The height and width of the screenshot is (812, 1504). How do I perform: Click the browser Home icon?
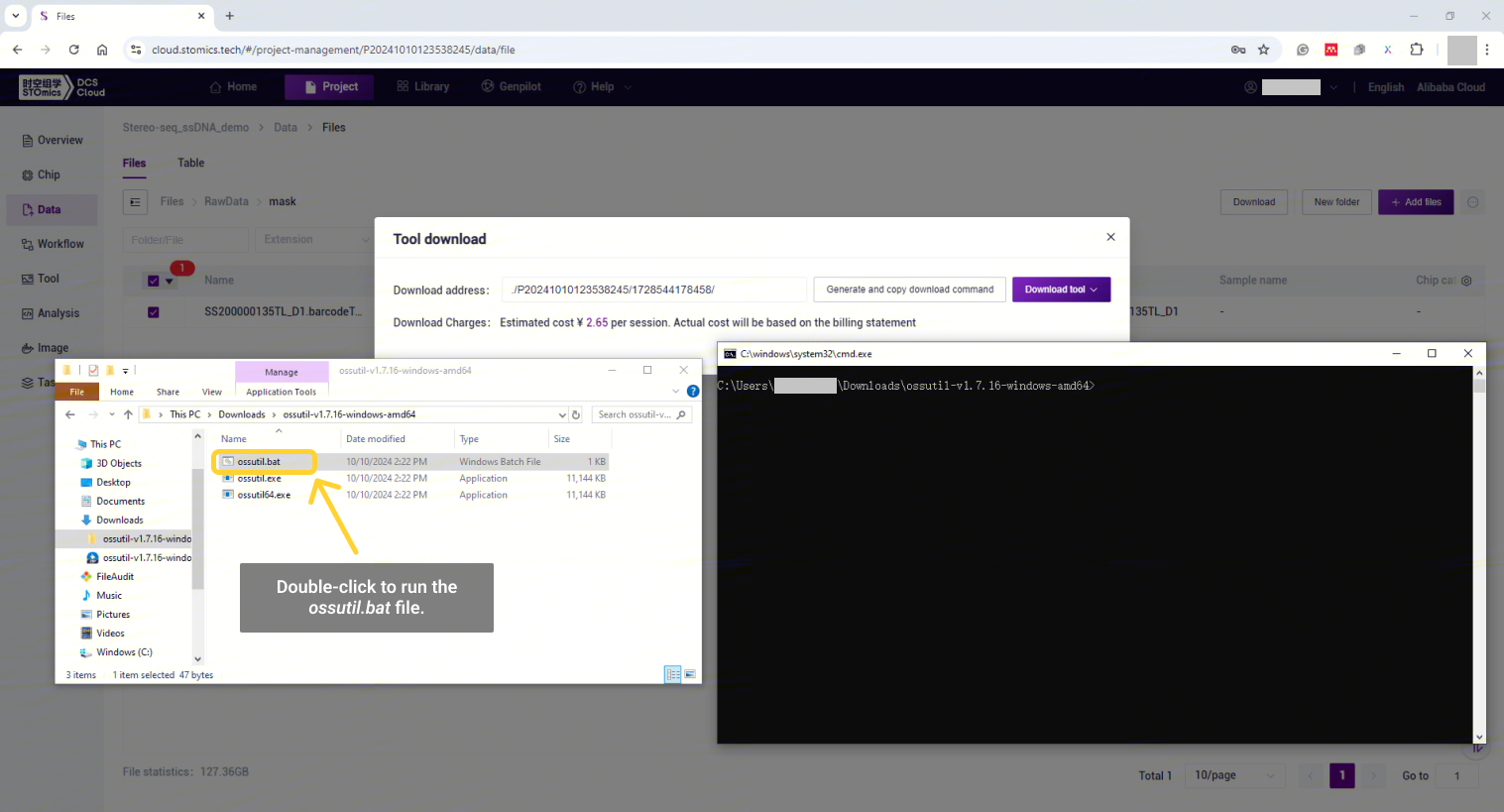pyautogui.click(x=102, y=50)
